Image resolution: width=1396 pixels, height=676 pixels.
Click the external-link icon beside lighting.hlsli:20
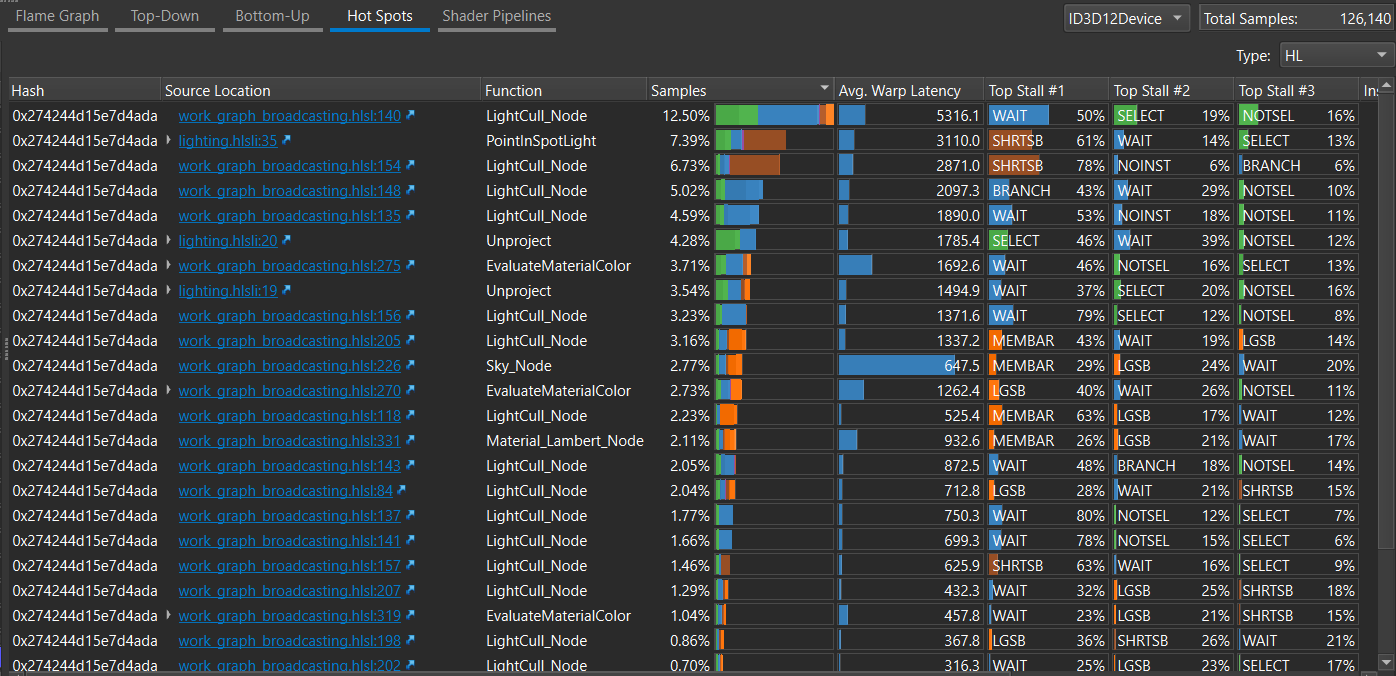[287, 241]
